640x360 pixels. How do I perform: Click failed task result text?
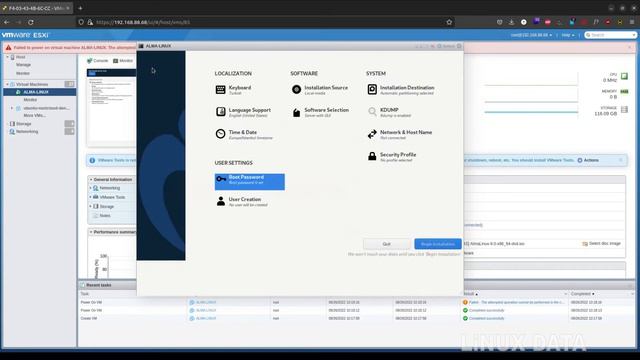[516, 302]
